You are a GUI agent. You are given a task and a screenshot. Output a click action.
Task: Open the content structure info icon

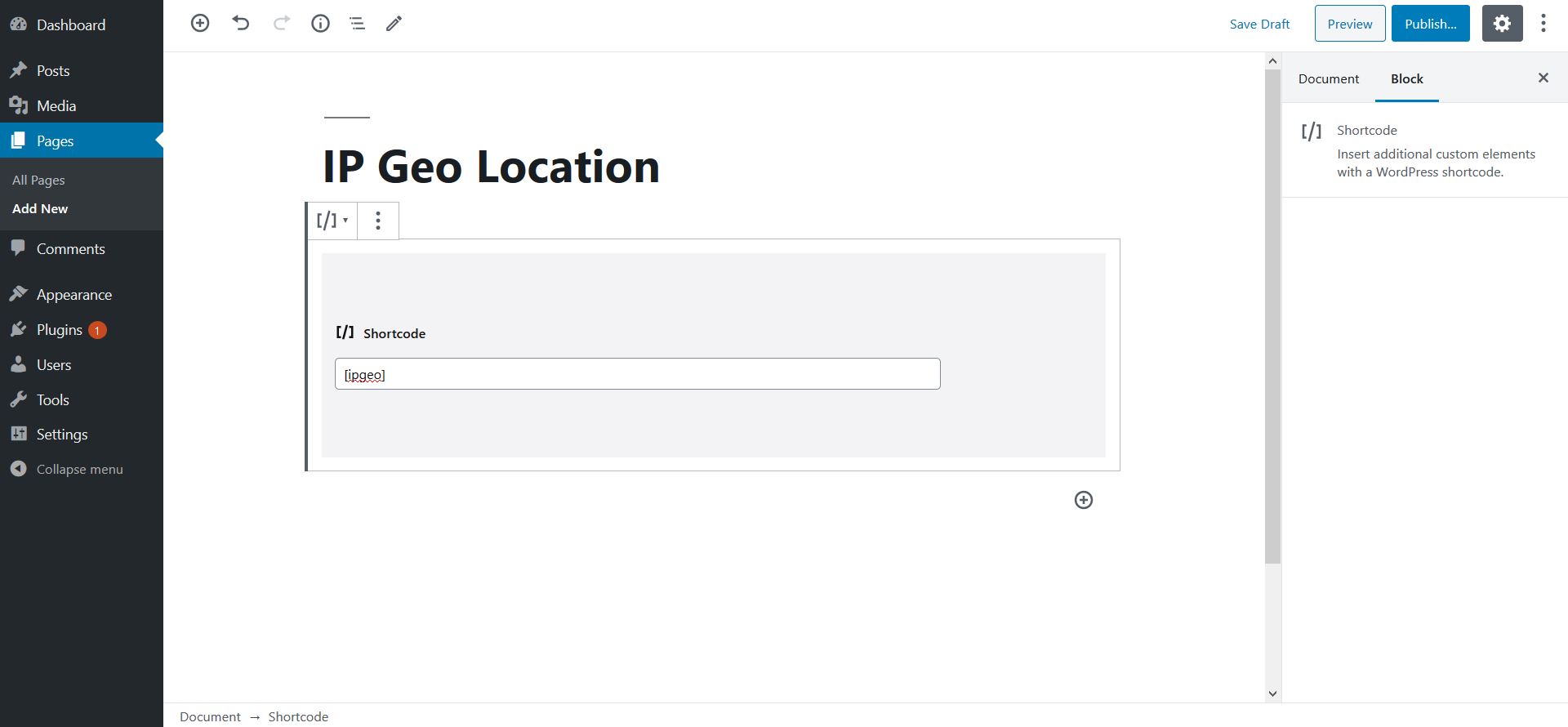coord(320,24)
